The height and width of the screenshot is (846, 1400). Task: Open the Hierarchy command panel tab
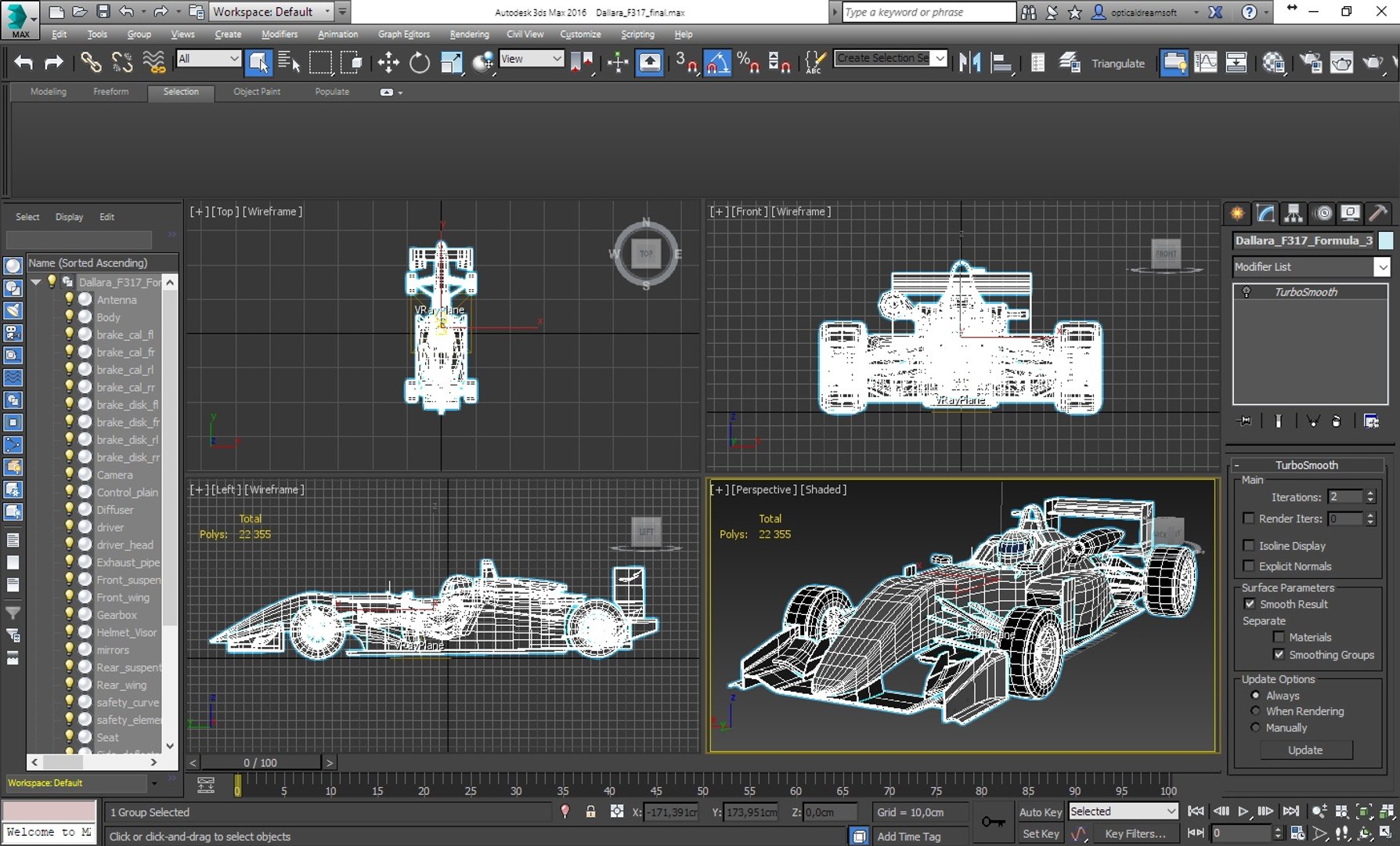tap(1294, 213)
